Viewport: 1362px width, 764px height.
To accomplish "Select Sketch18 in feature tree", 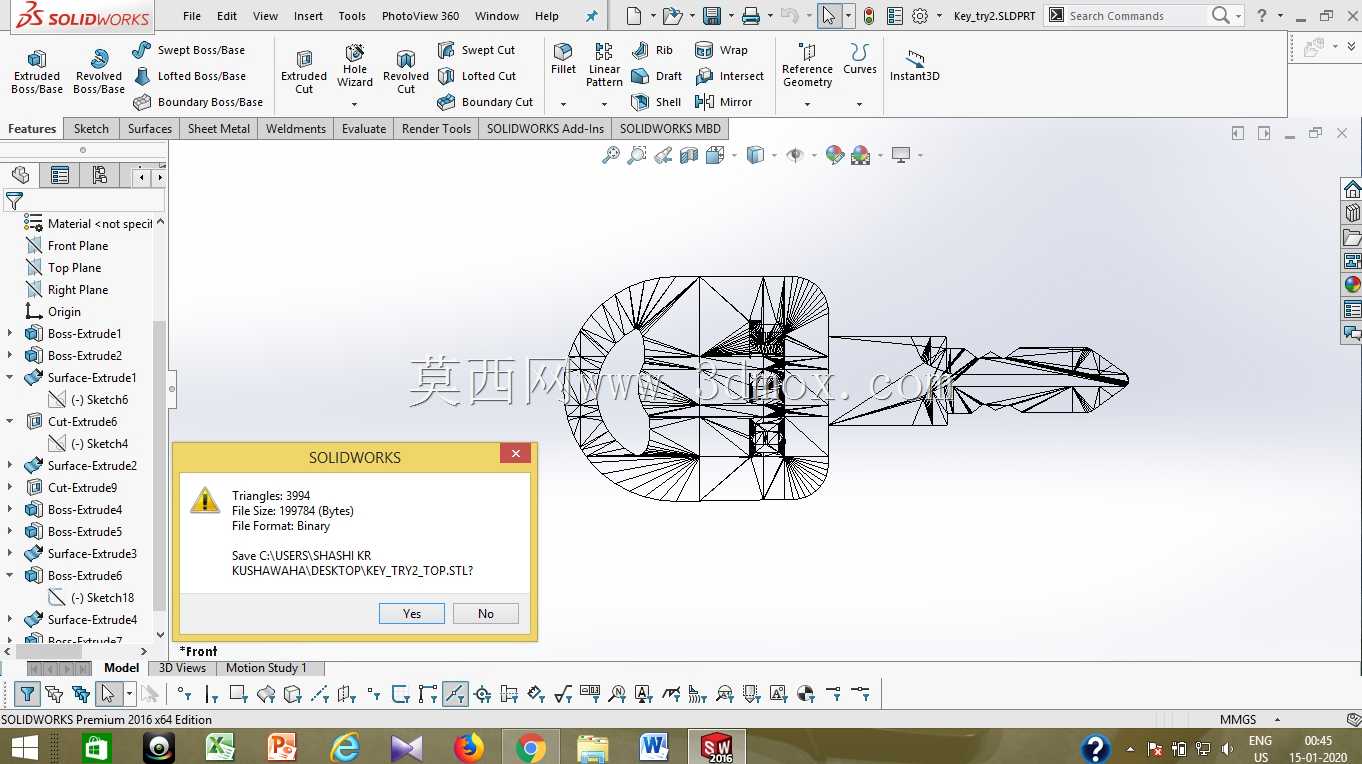I will [x=90, y=598].
